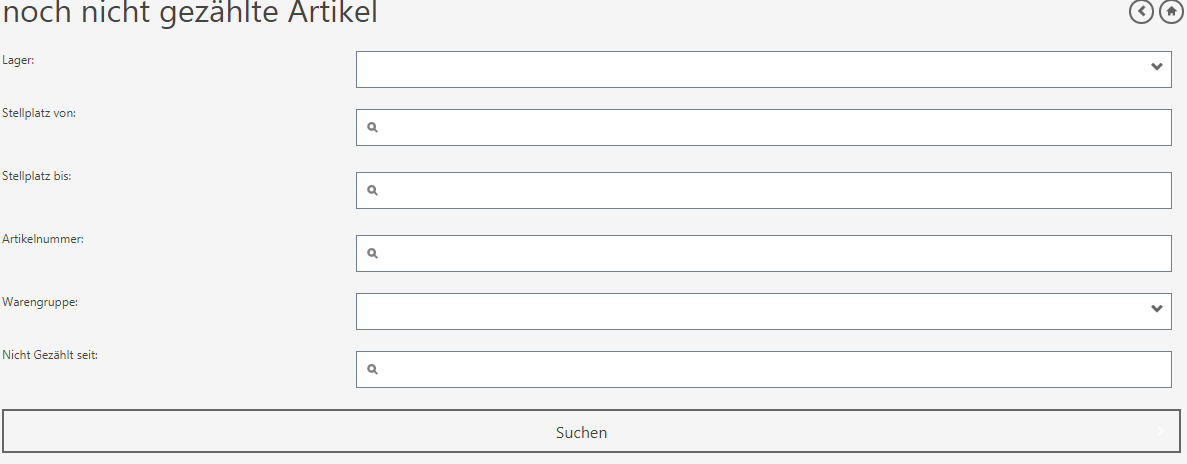Go to the home screen icon
Image resolution: width=1187 pixels, height=464 pixels.
point(1171,12)
